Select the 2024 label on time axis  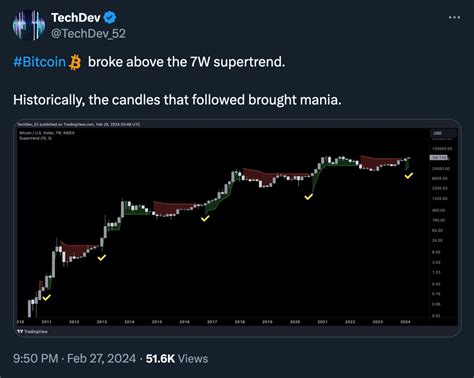[405, 322]
